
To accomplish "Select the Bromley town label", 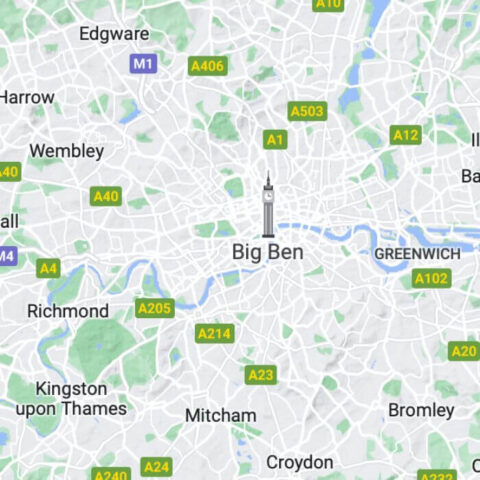I will tap(421, 410).
